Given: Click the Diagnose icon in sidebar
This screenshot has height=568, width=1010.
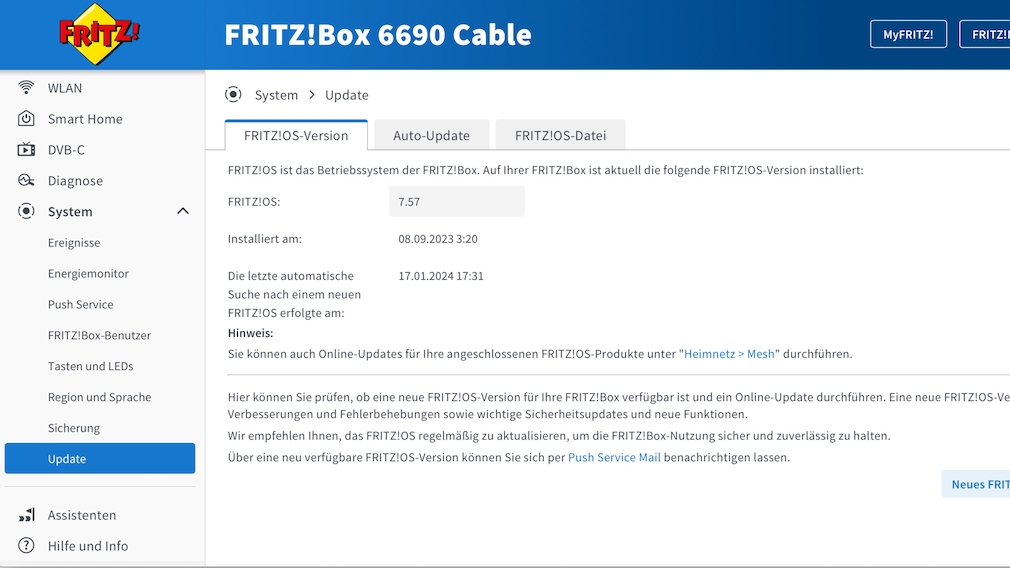Looking at the screenshot, I should 27,181.
